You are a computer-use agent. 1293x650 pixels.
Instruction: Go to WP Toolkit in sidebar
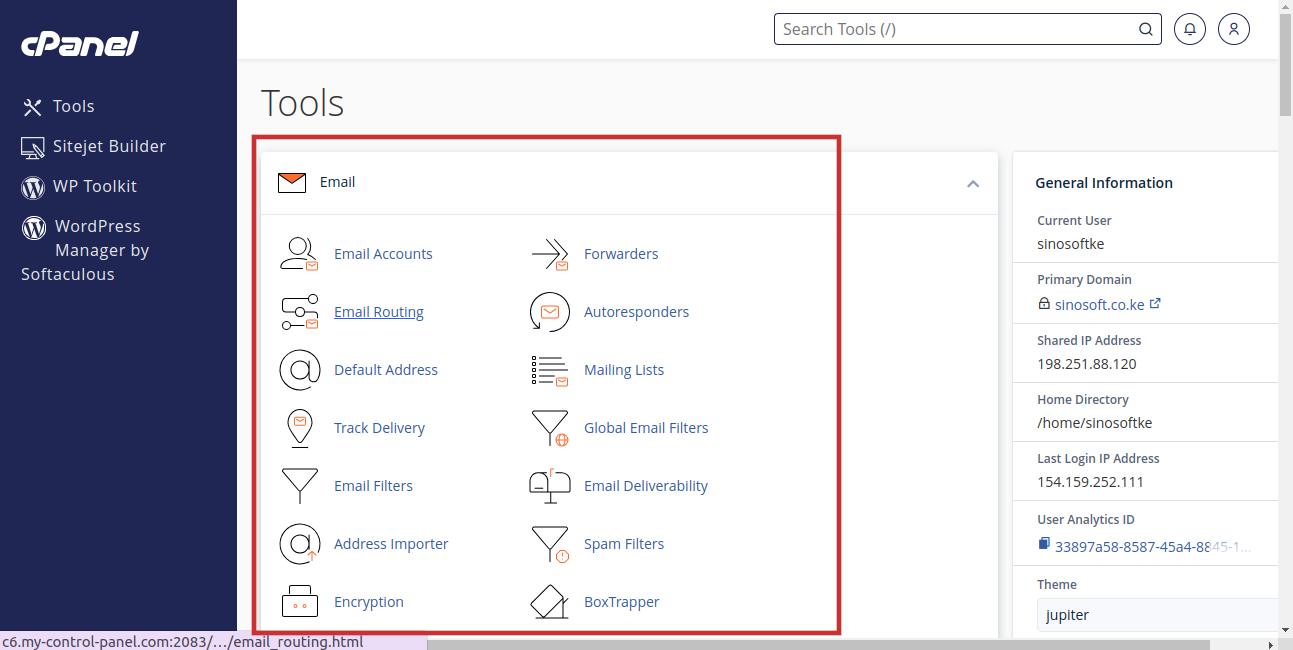[94, 186]
